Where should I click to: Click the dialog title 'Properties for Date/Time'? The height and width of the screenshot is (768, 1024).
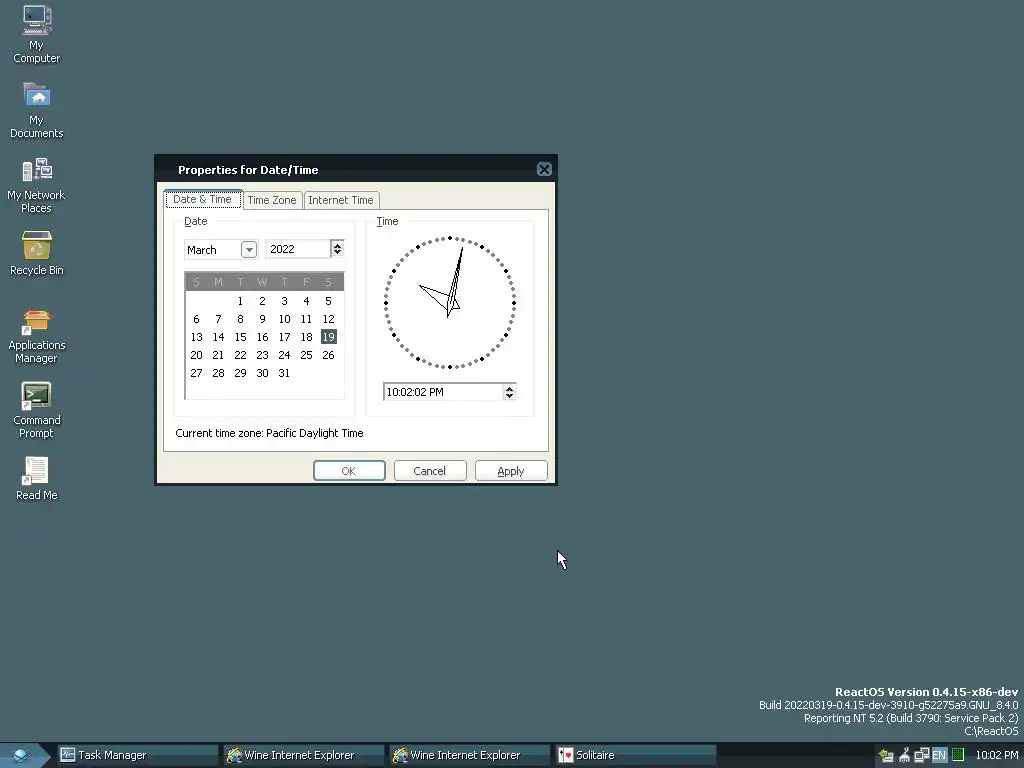[x=248, y=170]
